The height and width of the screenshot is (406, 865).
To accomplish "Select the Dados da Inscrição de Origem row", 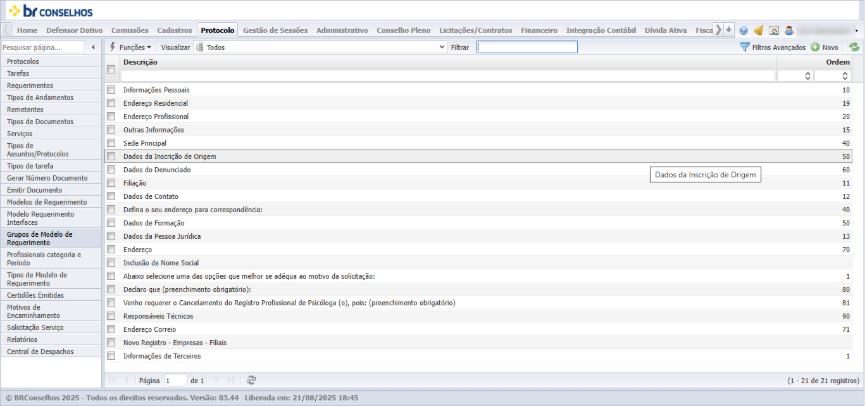I will (478, 156).
